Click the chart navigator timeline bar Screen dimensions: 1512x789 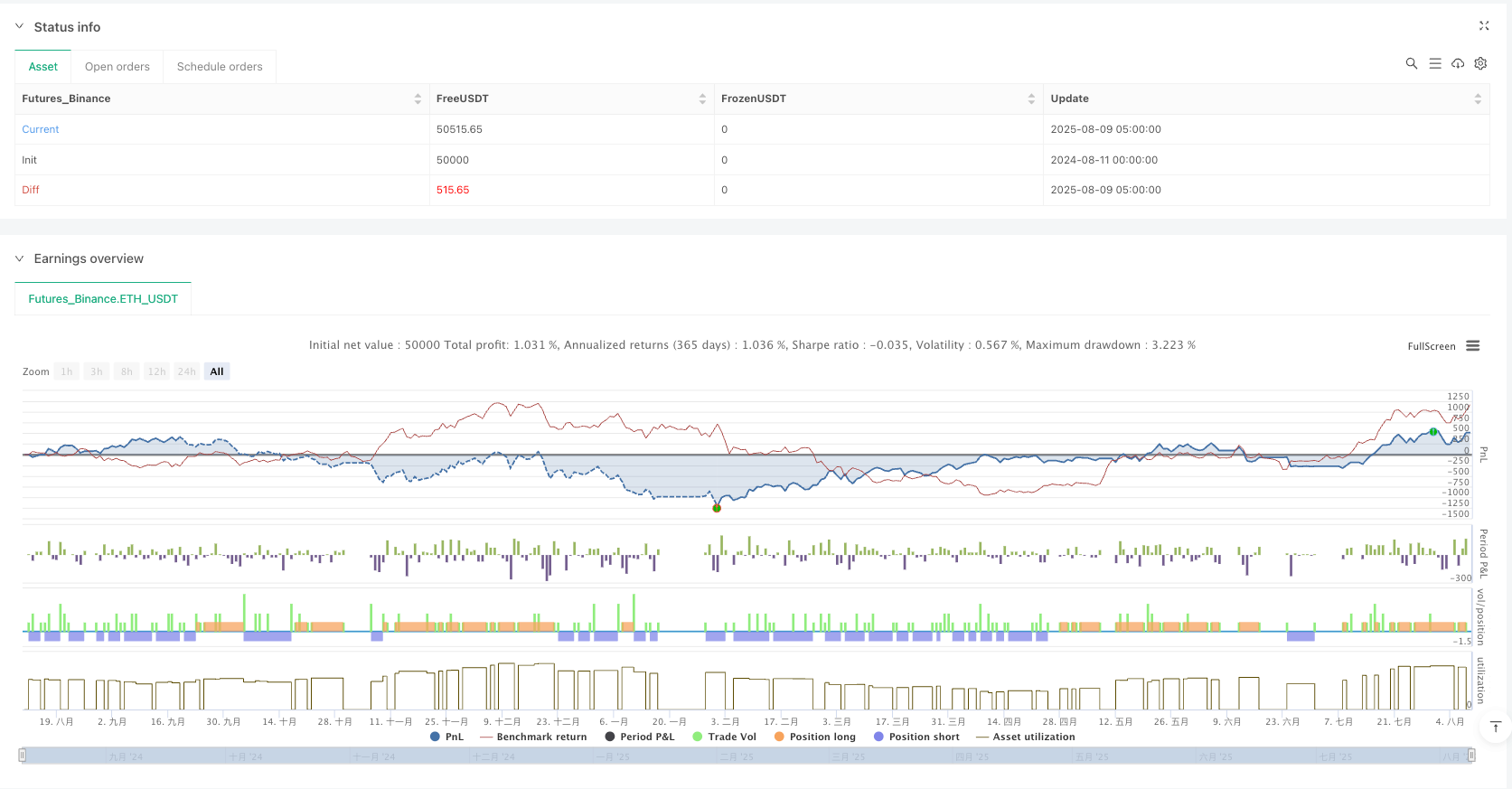[x=747, y=756]
